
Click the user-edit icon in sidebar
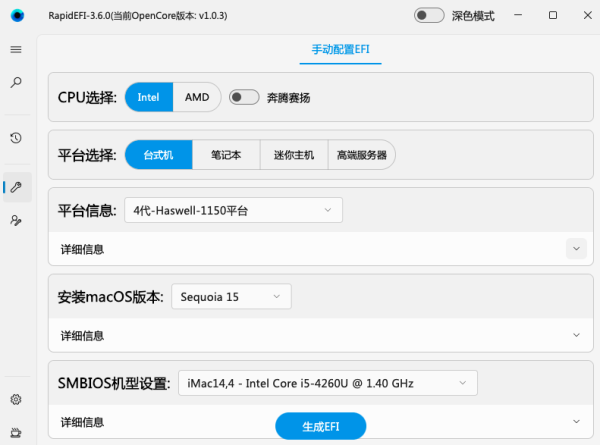[16, 220]
